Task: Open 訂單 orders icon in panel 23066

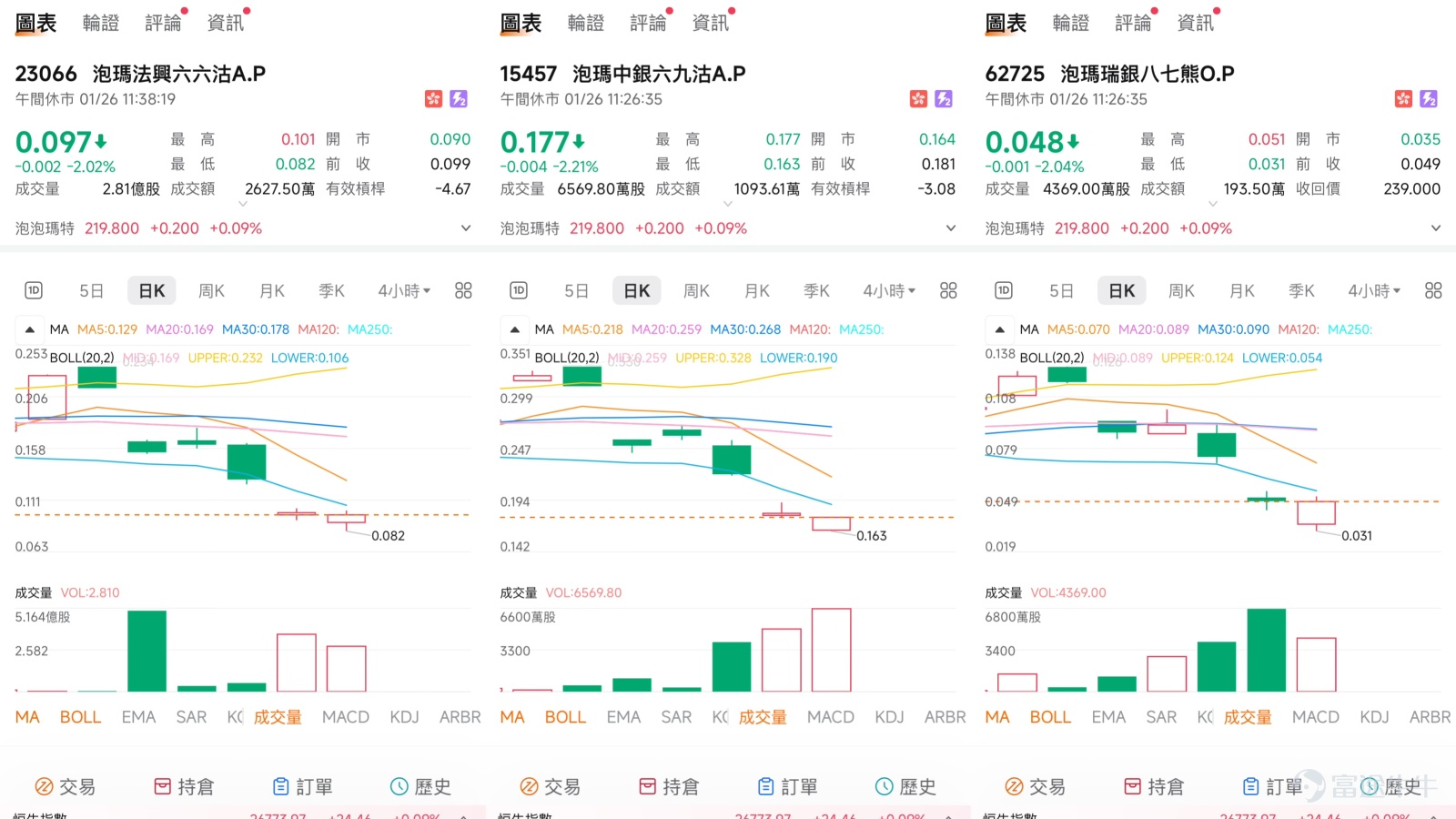Action: 281,786
